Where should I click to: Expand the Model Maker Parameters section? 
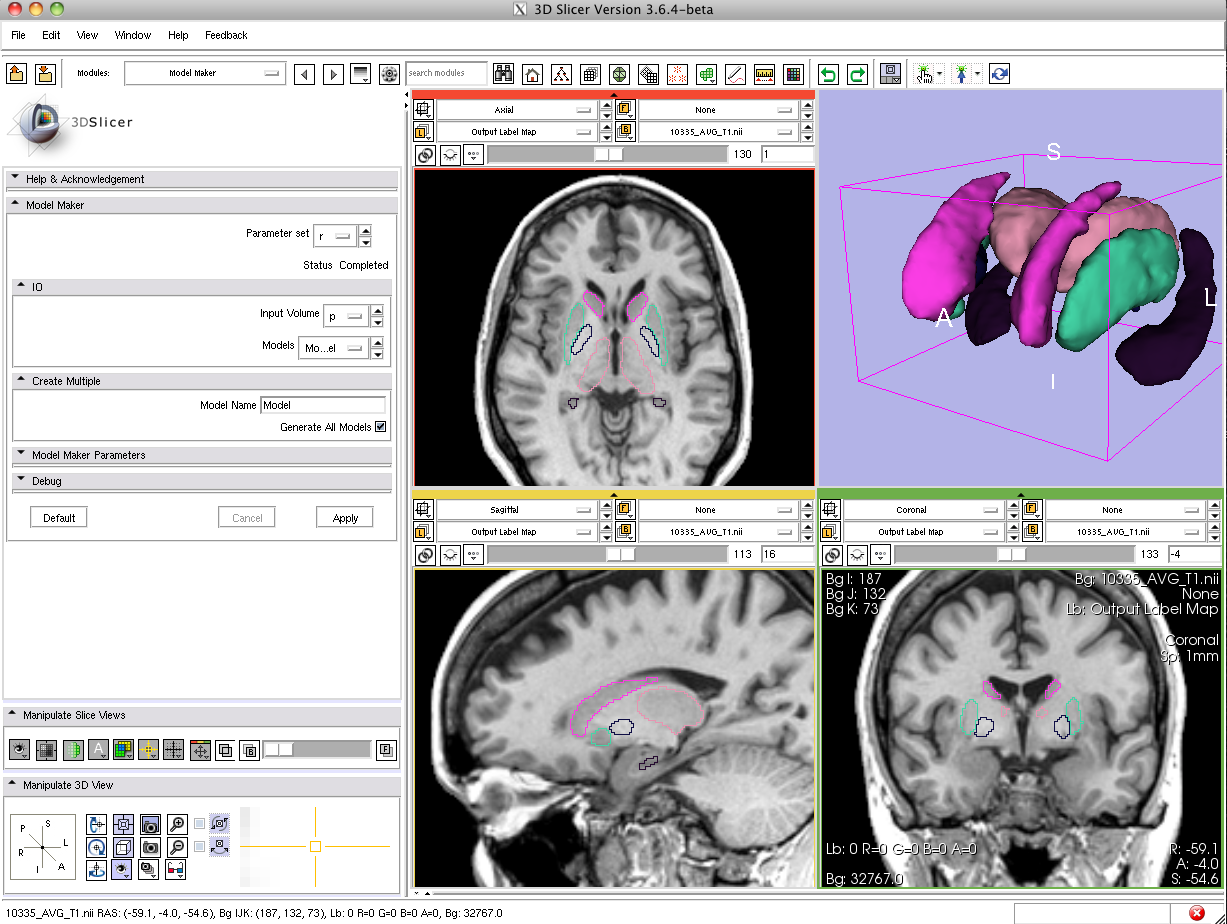[x=202, y=455]
